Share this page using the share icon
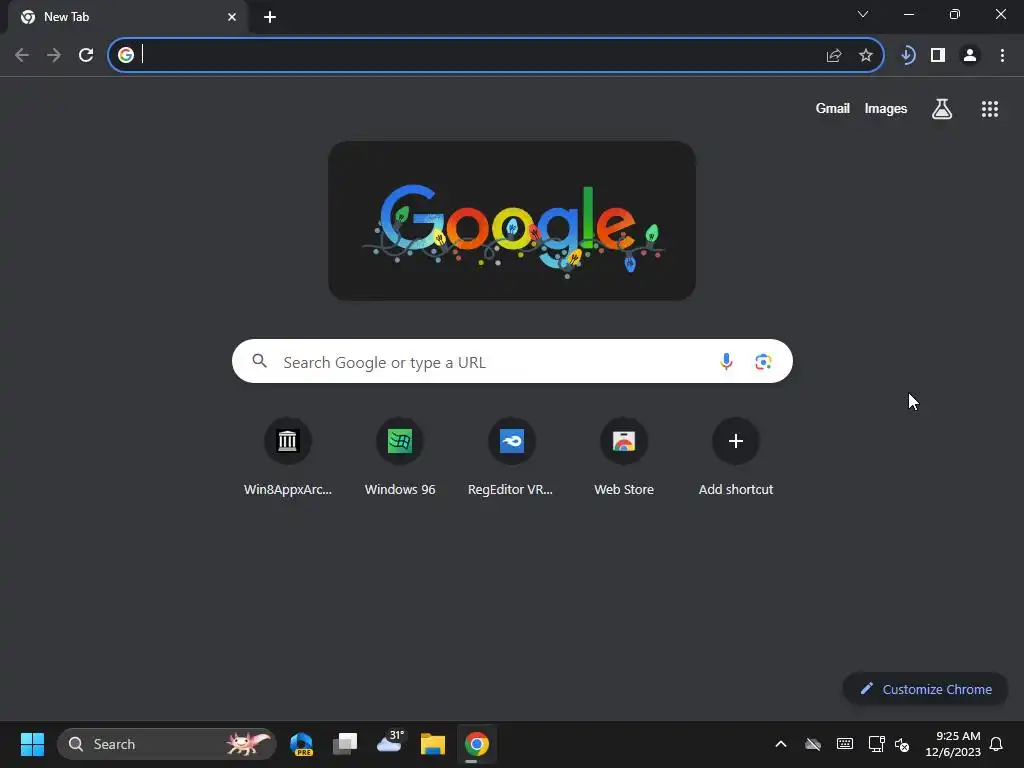This screenshot has height=768, width=1024. 834,56
